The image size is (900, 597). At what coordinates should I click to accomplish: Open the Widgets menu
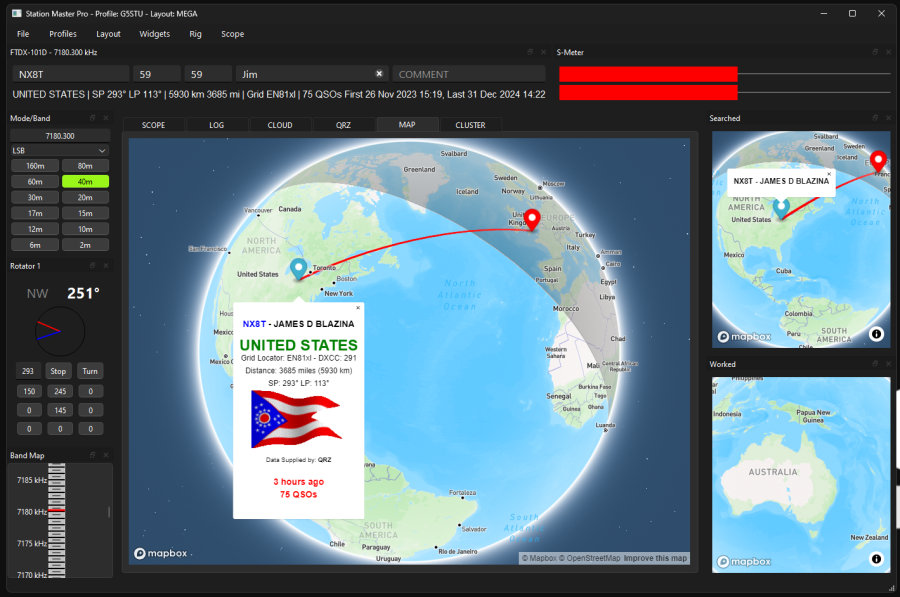pyautogui.click(x=154, y=34)
